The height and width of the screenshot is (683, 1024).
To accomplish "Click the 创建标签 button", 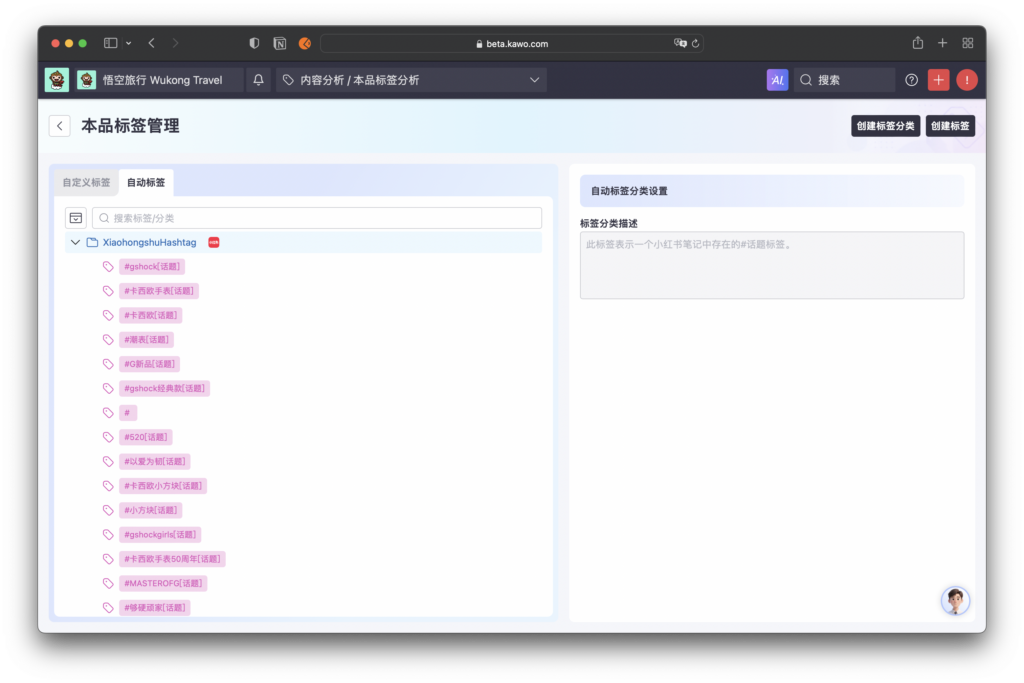I will tap(950, 126).
